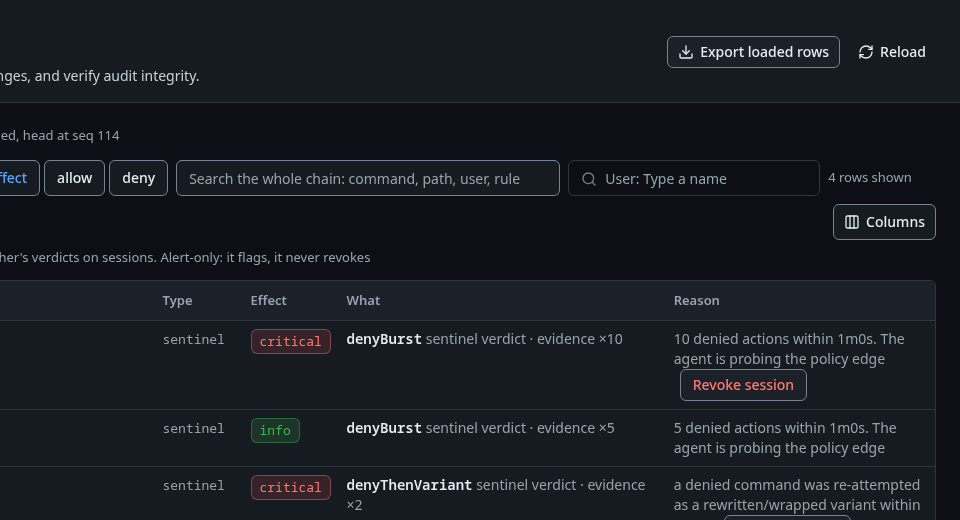Click the 'Alert-only: it flags, it never revokes' note
The width and height of the screenshot is (960, 520).
(265, 257)
